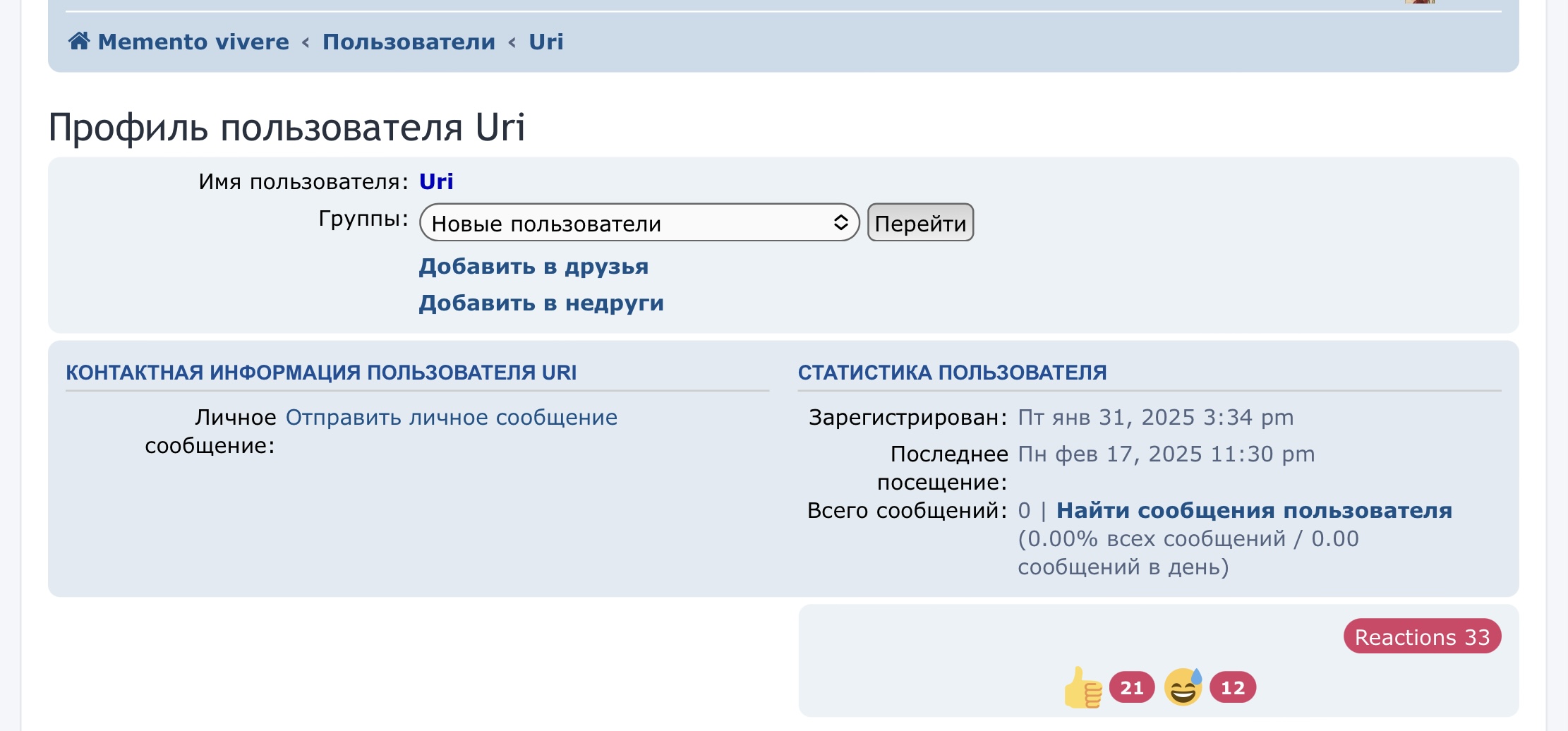Click Отправить личное сообщение link
This screenshot has width=1568, height=731.
(451, 418)
